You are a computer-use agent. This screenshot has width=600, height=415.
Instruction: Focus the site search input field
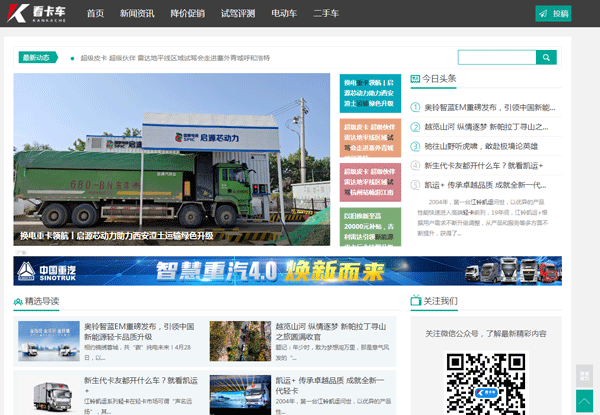497,57
